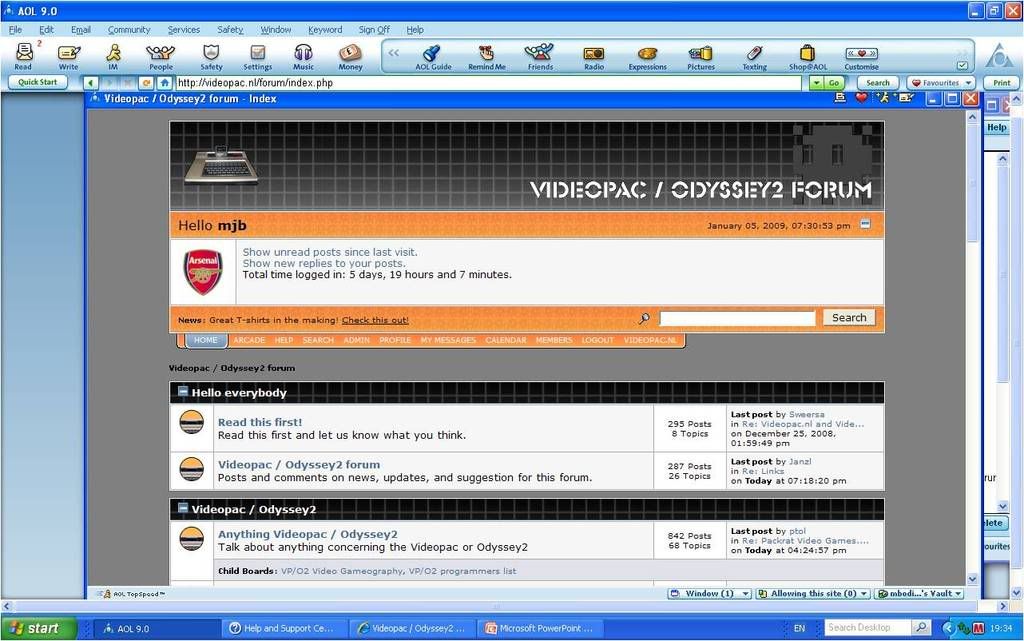Click the Safety shield icon
Viewport: 1024px width, 641px height.
(211, 56)
